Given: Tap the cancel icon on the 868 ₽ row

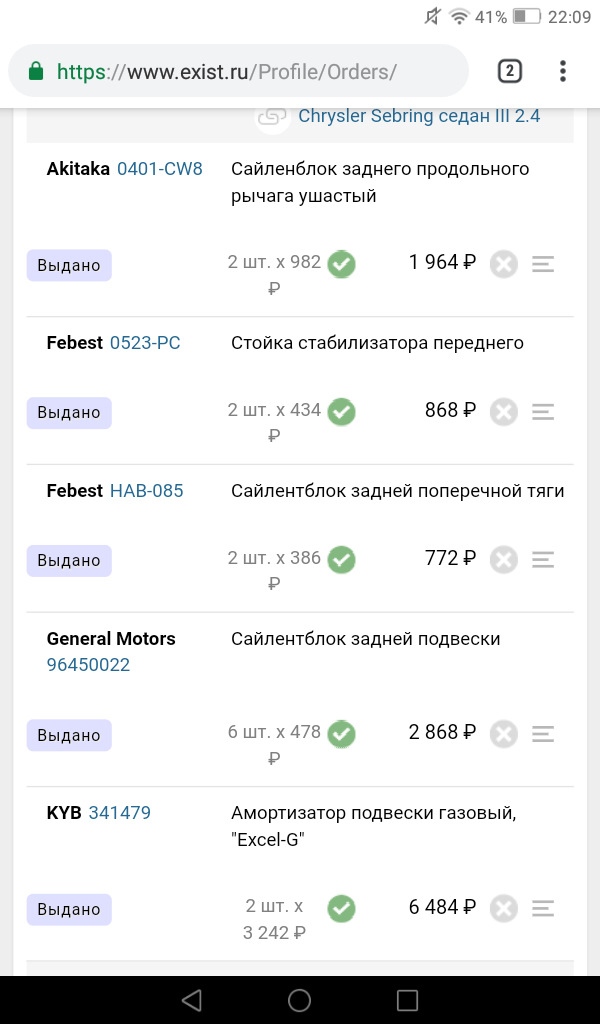Looking at the screenshot, I should point(504,411).
